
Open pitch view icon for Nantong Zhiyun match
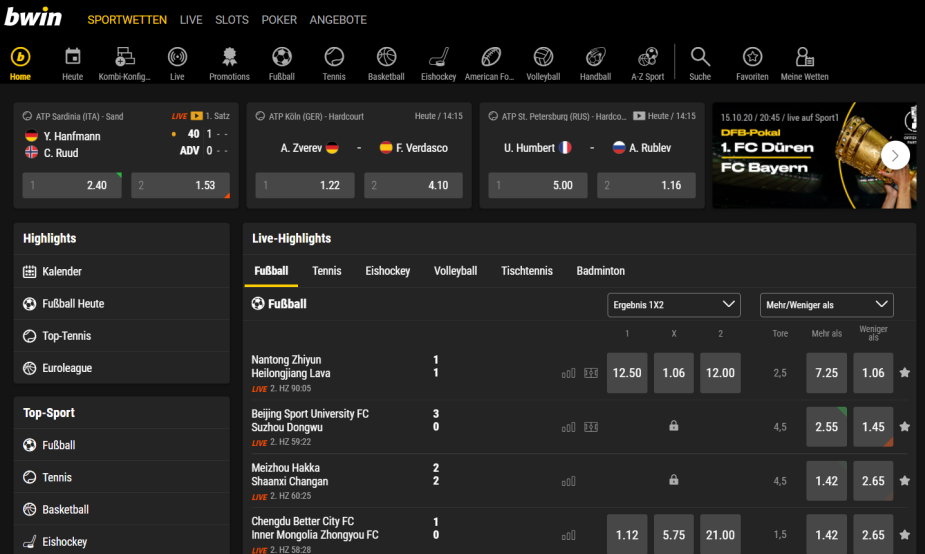click(591, 373)
